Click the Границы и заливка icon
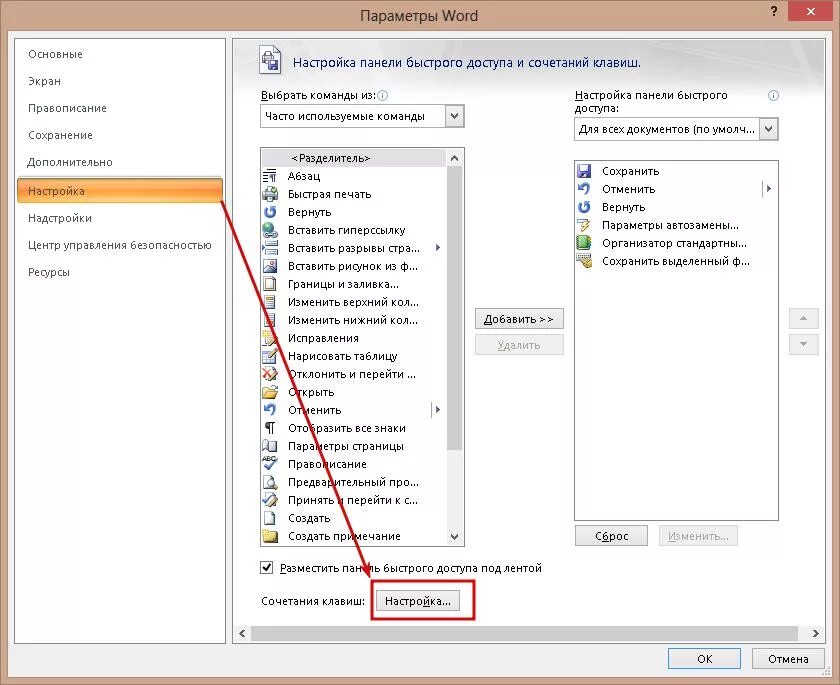This screenshot has height=685, width=840. (269, 284)
